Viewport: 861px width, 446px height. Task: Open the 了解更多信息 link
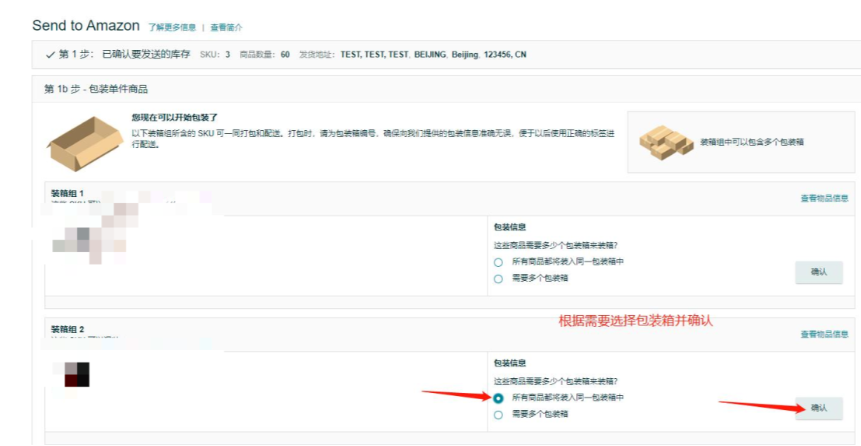[x=172, y=27]
